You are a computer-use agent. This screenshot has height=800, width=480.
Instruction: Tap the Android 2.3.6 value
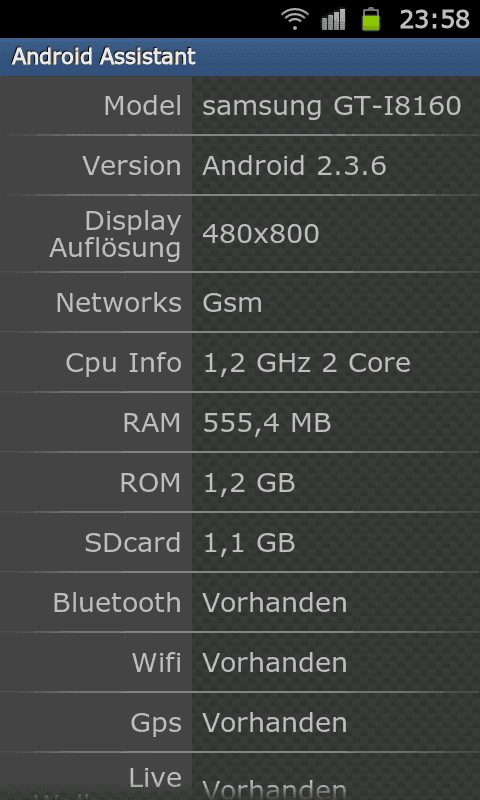294,166
